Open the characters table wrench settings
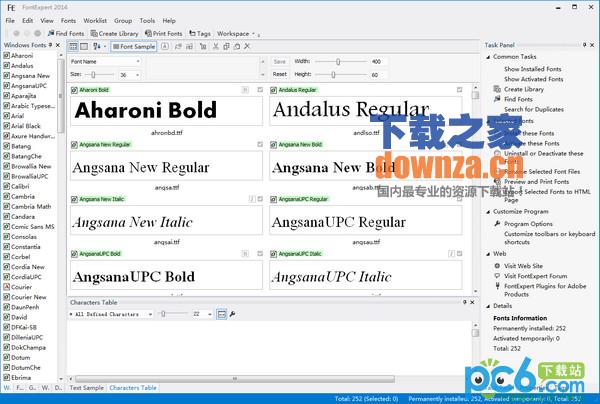The image size is (600, 404). coord(232,314)
